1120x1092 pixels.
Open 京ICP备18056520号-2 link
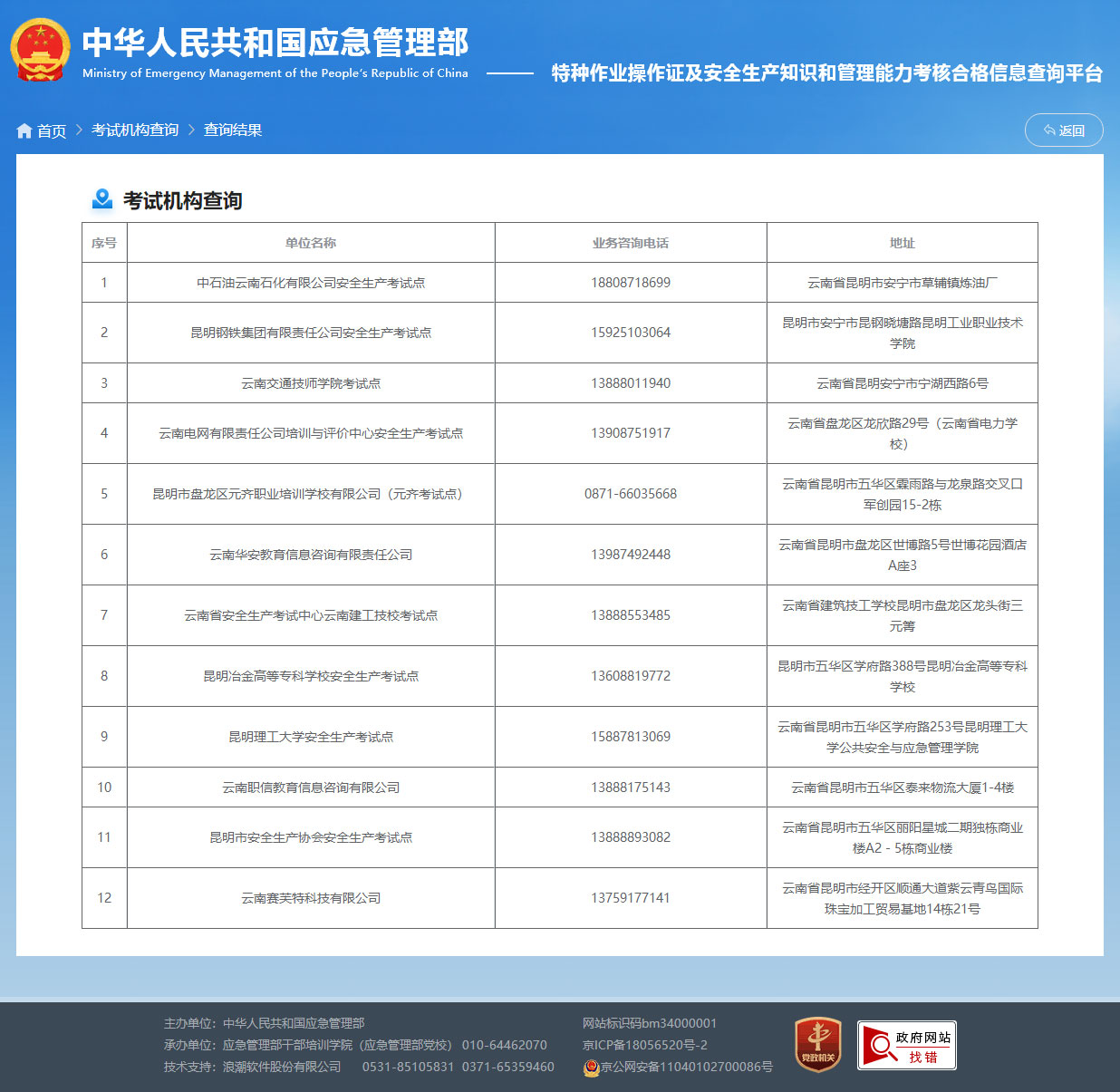tap(645, 1045)
